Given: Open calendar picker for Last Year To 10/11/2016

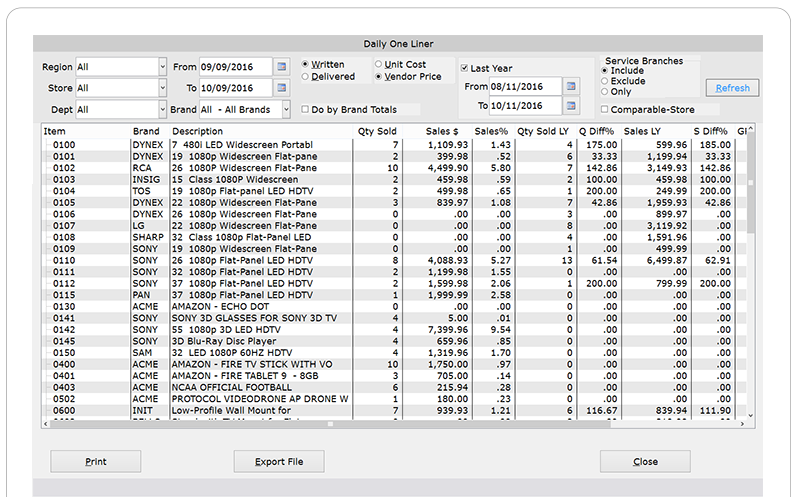Looking at the screenshot, I should pyautogui.click(x=571, y=106).
